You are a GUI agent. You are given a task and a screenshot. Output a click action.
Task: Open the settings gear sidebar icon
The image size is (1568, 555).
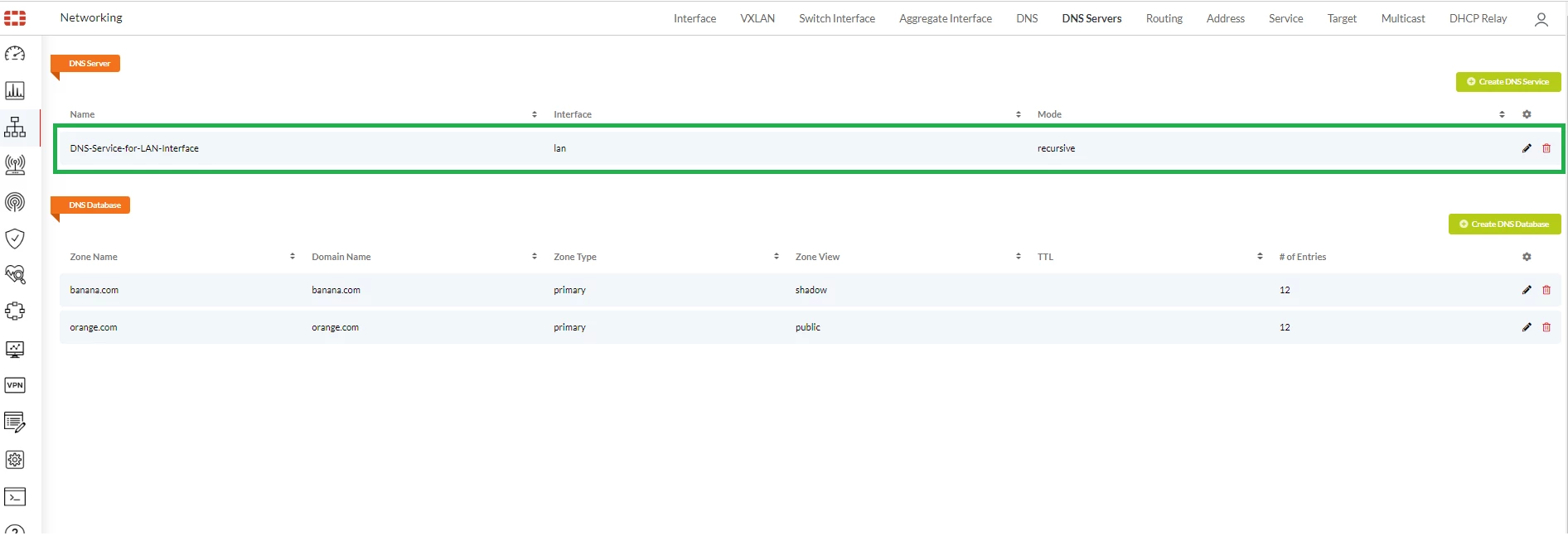[x=15, y=460]
